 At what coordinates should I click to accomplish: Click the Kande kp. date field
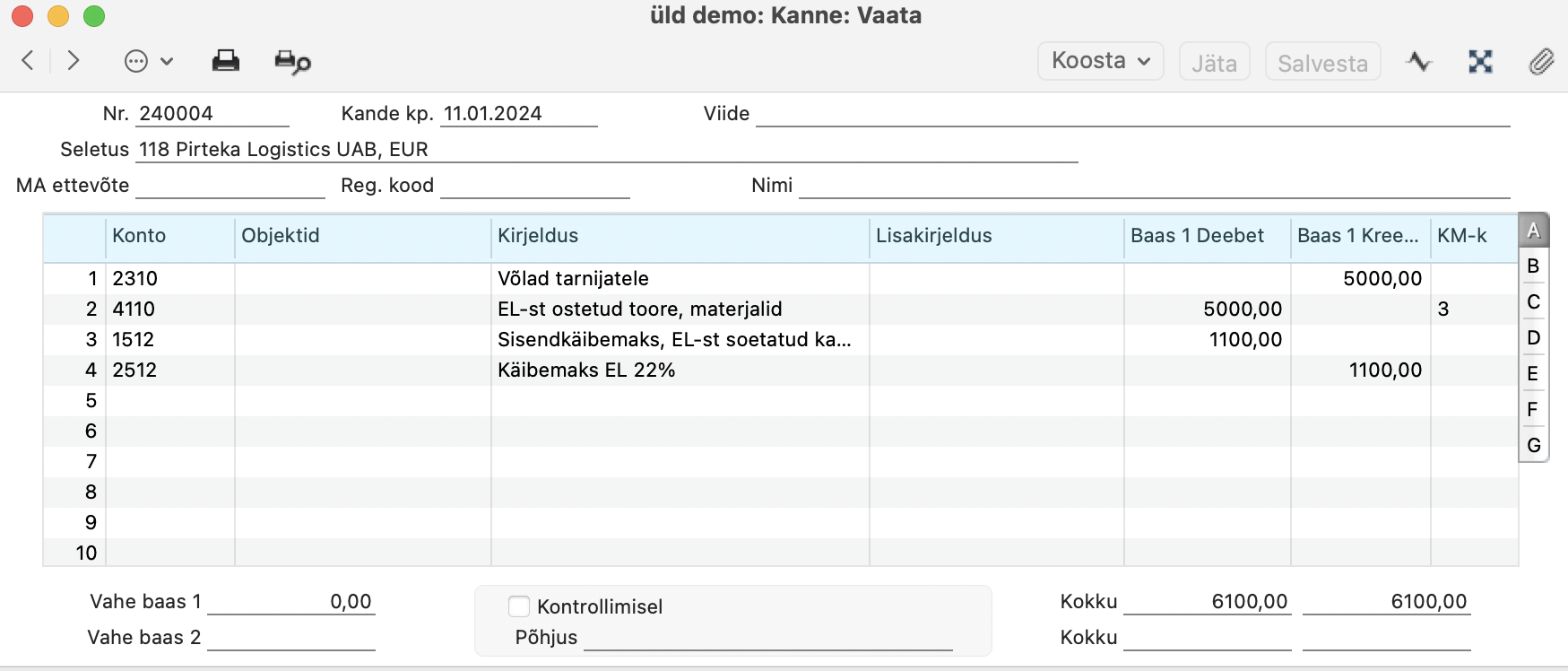[519, 114]
